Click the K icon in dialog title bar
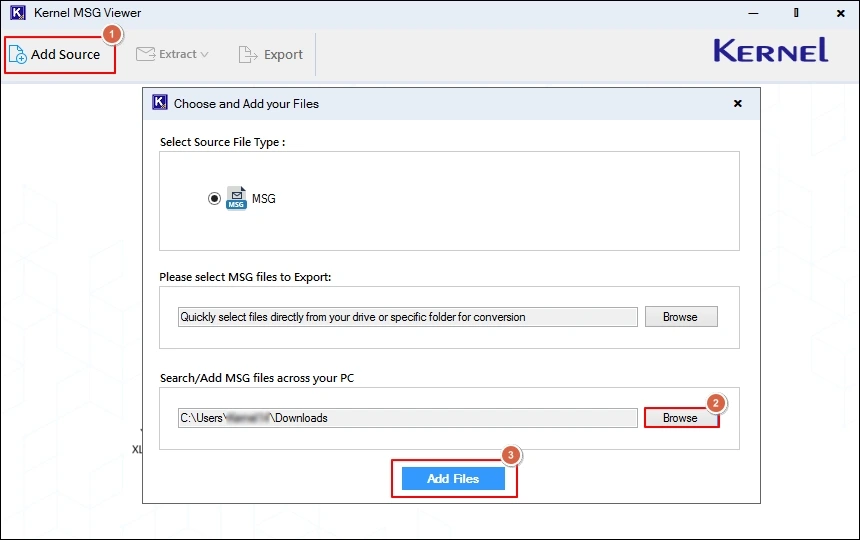The image size is (860, 540). 159,103
